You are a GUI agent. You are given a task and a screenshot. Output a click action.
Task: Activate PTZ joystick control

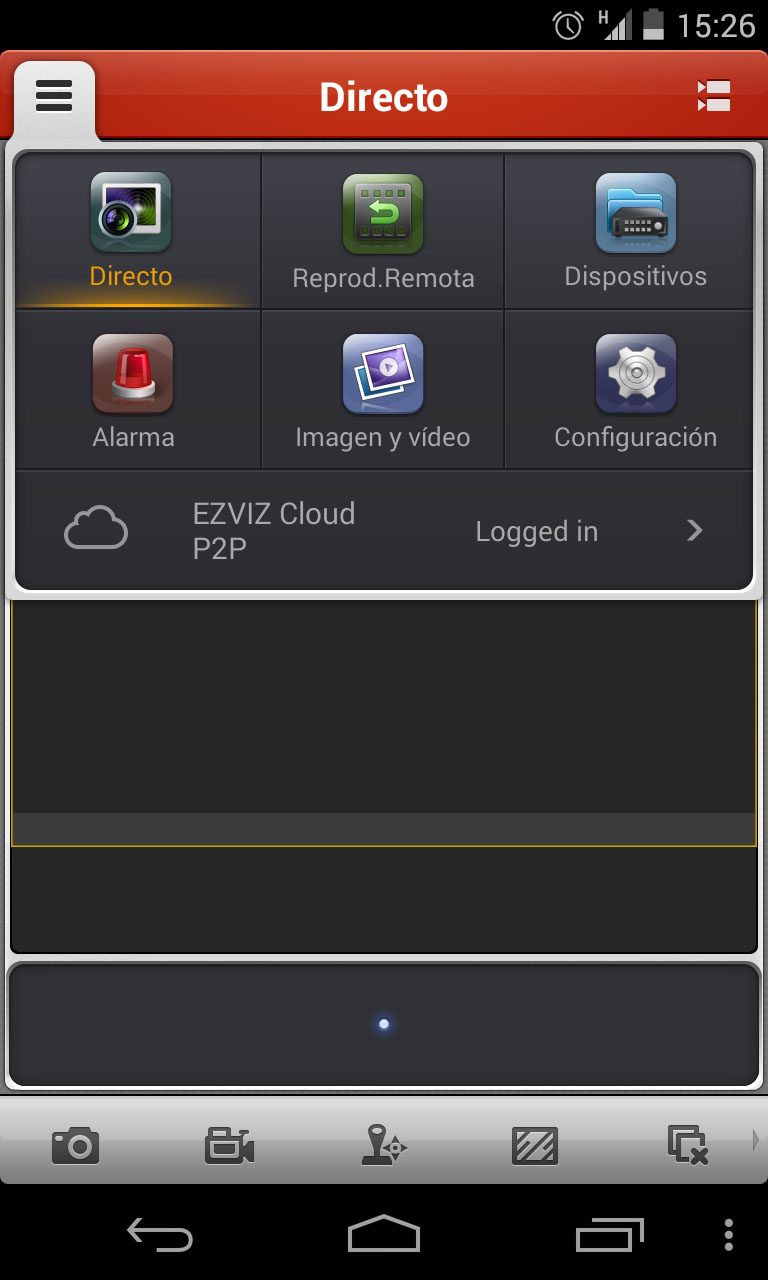383,1145
